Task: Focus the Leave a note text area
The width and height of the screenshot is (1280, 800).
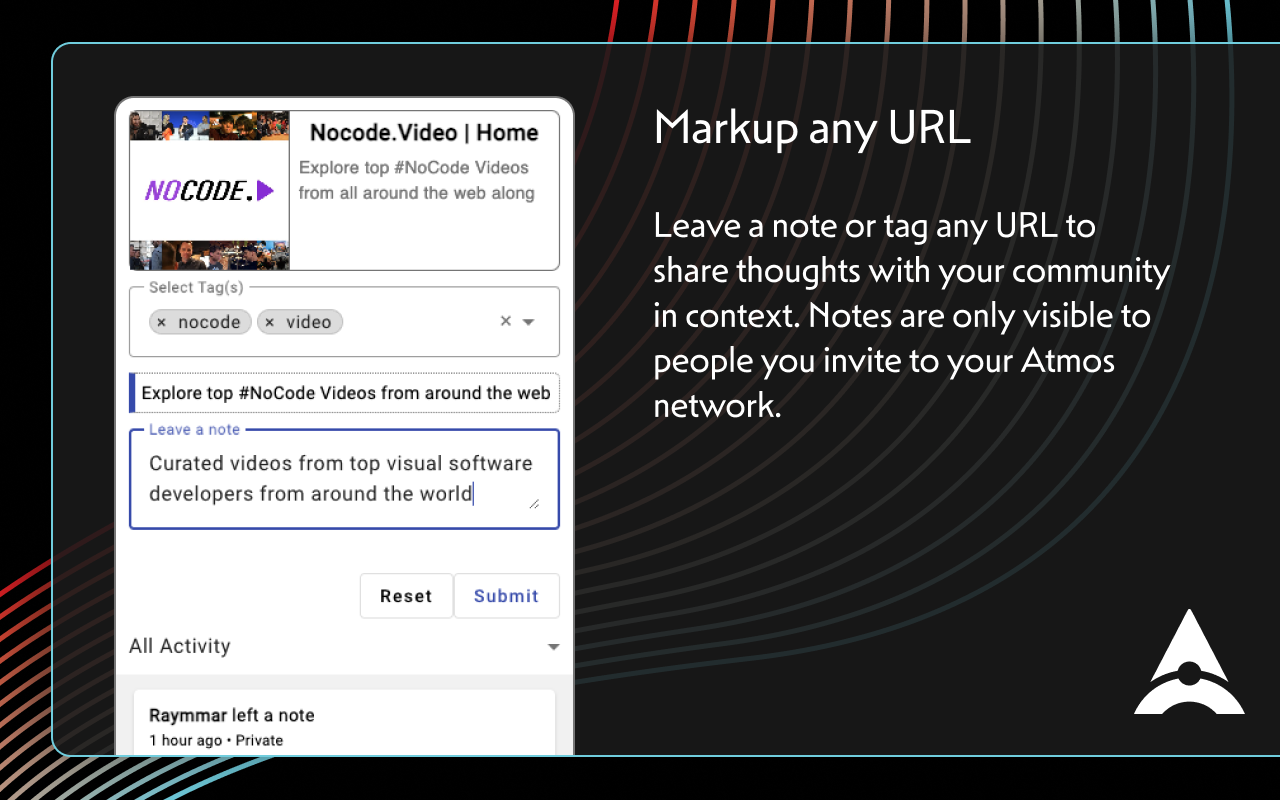Action: (x=344, y=479)
